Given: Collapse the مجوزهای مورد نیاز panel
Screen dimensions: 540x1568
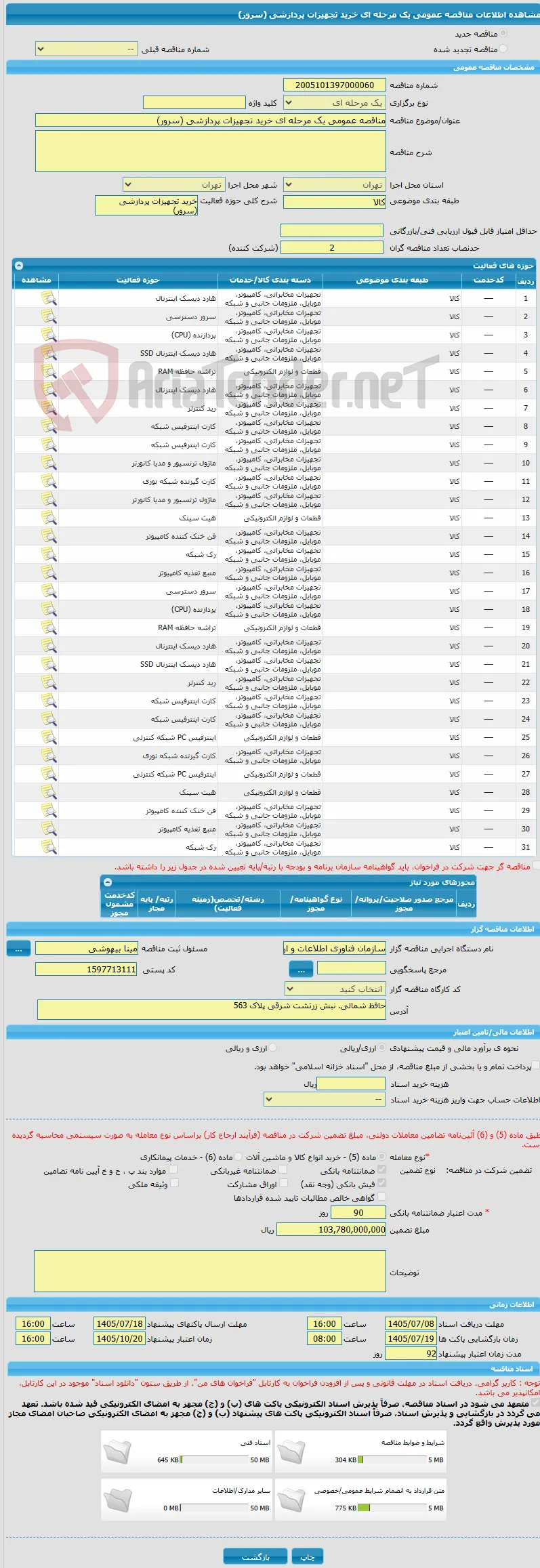Looking at the screenshot, I should 107,882.
